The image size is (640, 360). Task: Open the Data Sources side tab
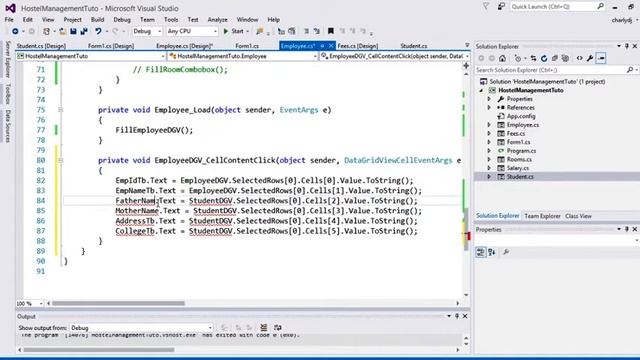pyautogui.click(x=7, y=125)
